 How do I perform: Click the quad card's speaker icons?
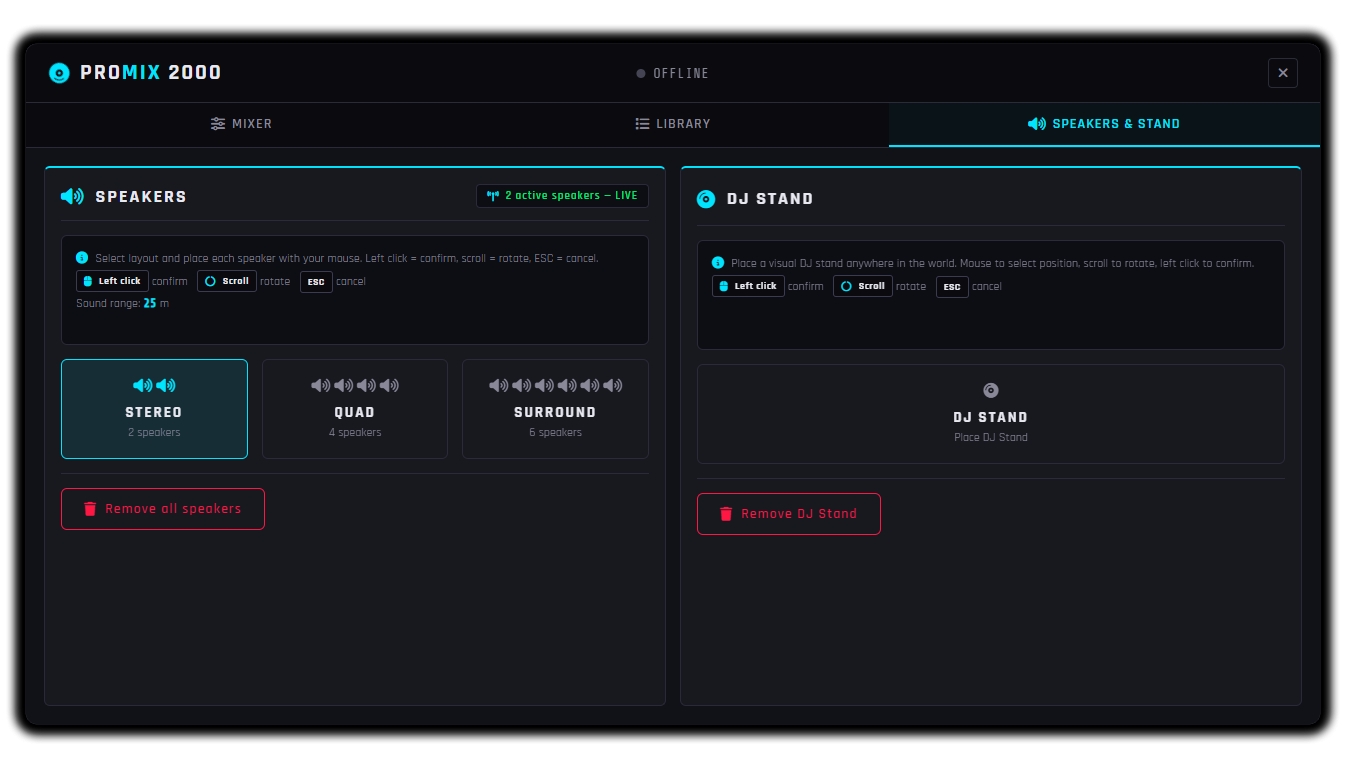tap(355, 385)
